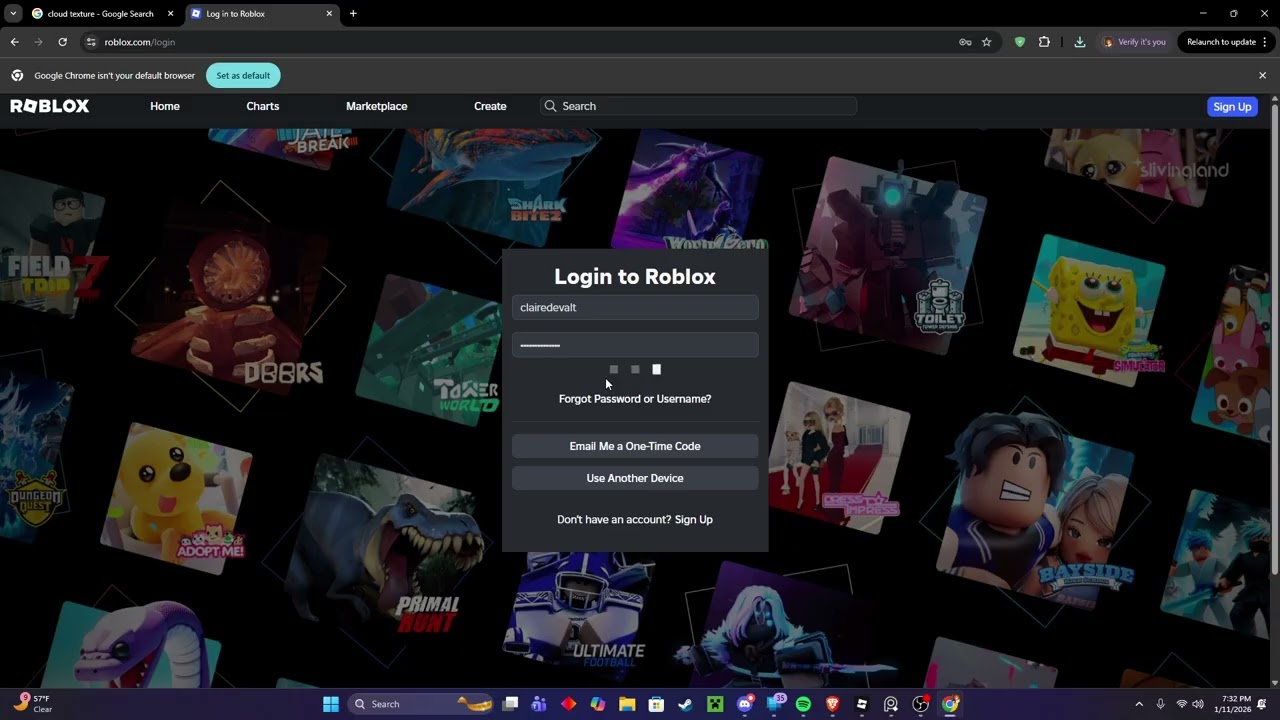This screenshot has width=1280, height=720.
Task: Close the cloud texture Google Search tab
Action: pos(170,14)
